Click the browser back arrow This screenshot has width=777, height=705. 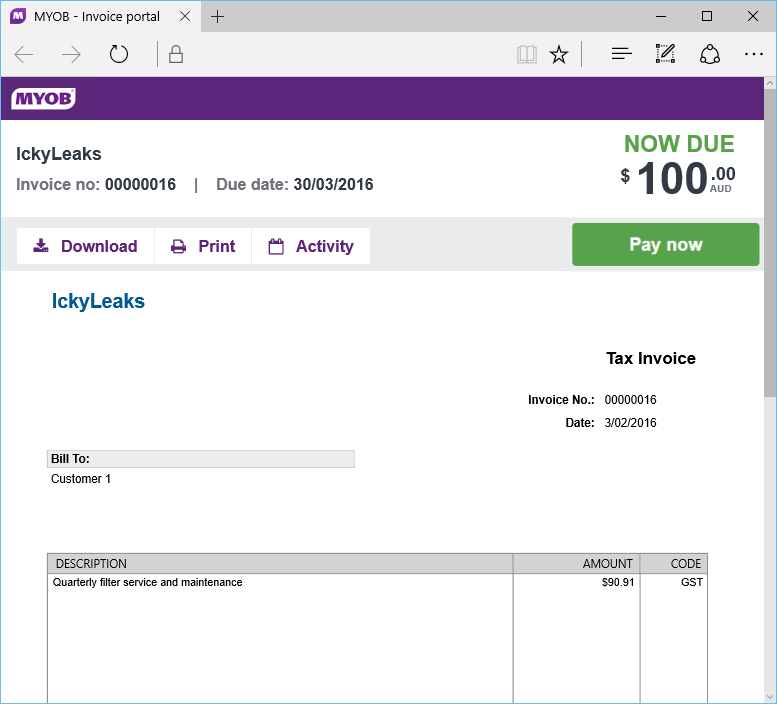(x=25, y=54)
